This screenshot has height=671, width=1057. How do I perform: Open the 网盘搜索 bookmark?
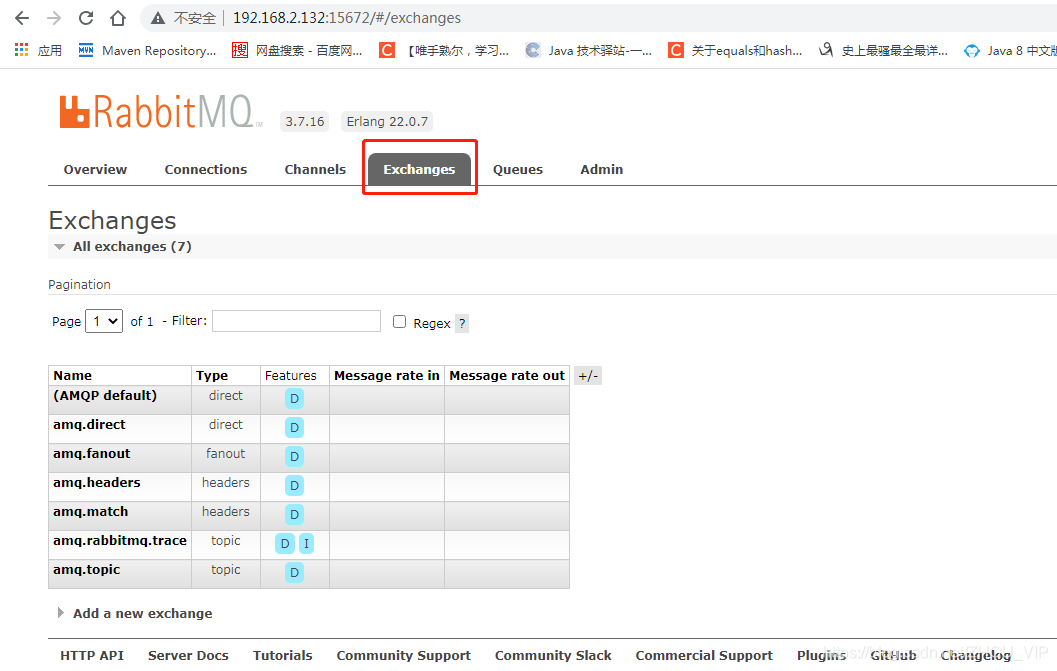(297, 51)
